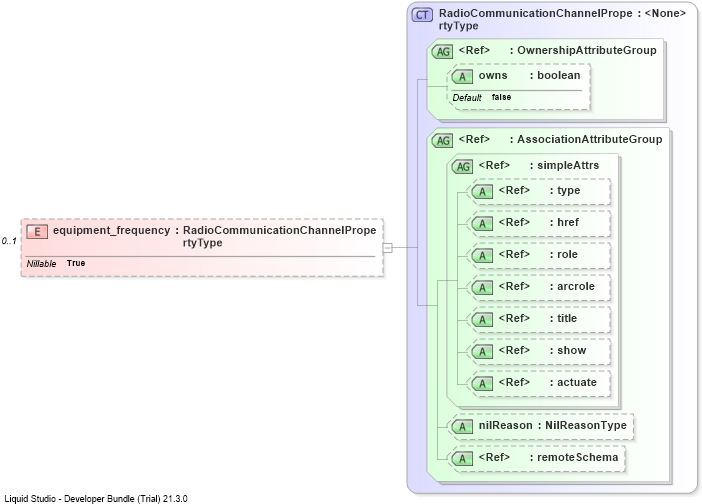This screenshot has width=702, height=504.
Task: Click the AG icon beside AssociationAttributeGroup
Action: pos(443,141)
